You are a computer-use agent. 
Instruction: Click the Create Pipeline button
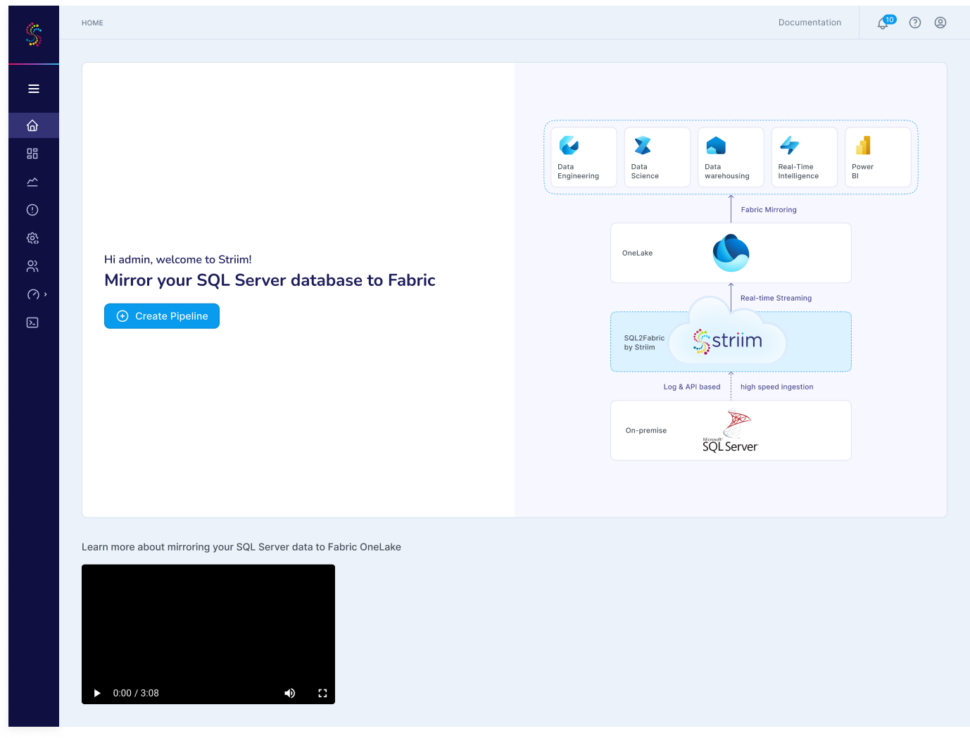161,315
